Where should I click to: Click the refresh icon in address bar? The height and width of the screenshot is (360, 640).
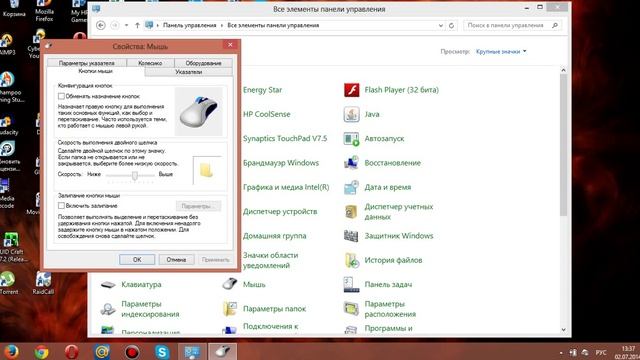pyautogui.click(x=451, y=25)
